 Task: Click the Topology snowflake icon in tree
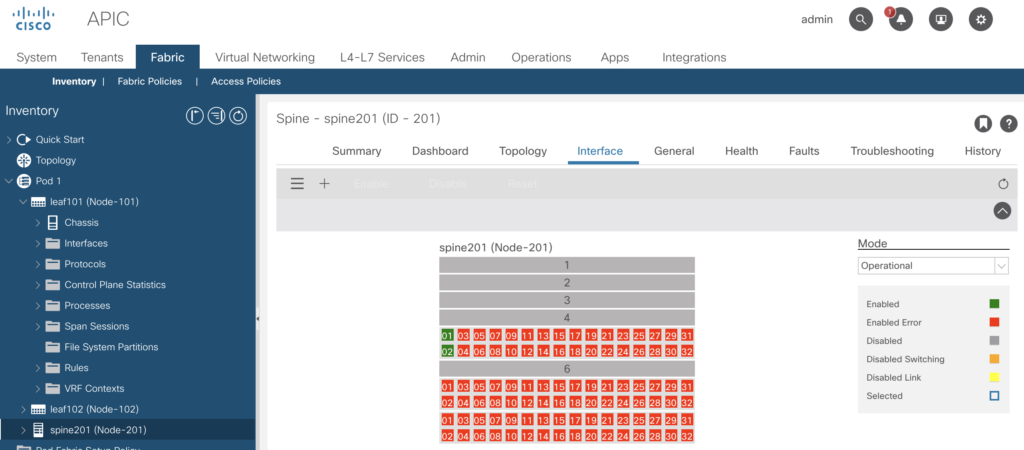click(x=24, y=160)
